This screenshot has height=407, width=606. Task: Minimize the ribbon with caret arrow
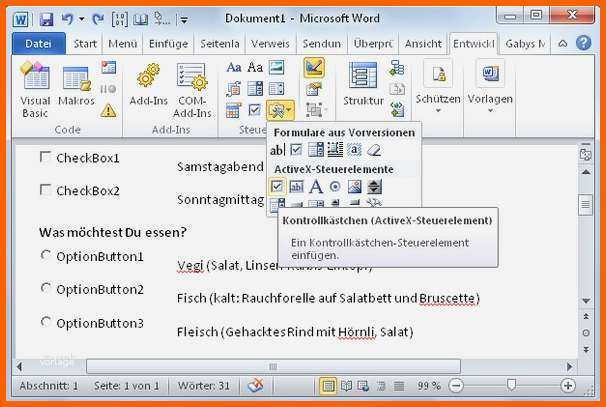point(563,44)
